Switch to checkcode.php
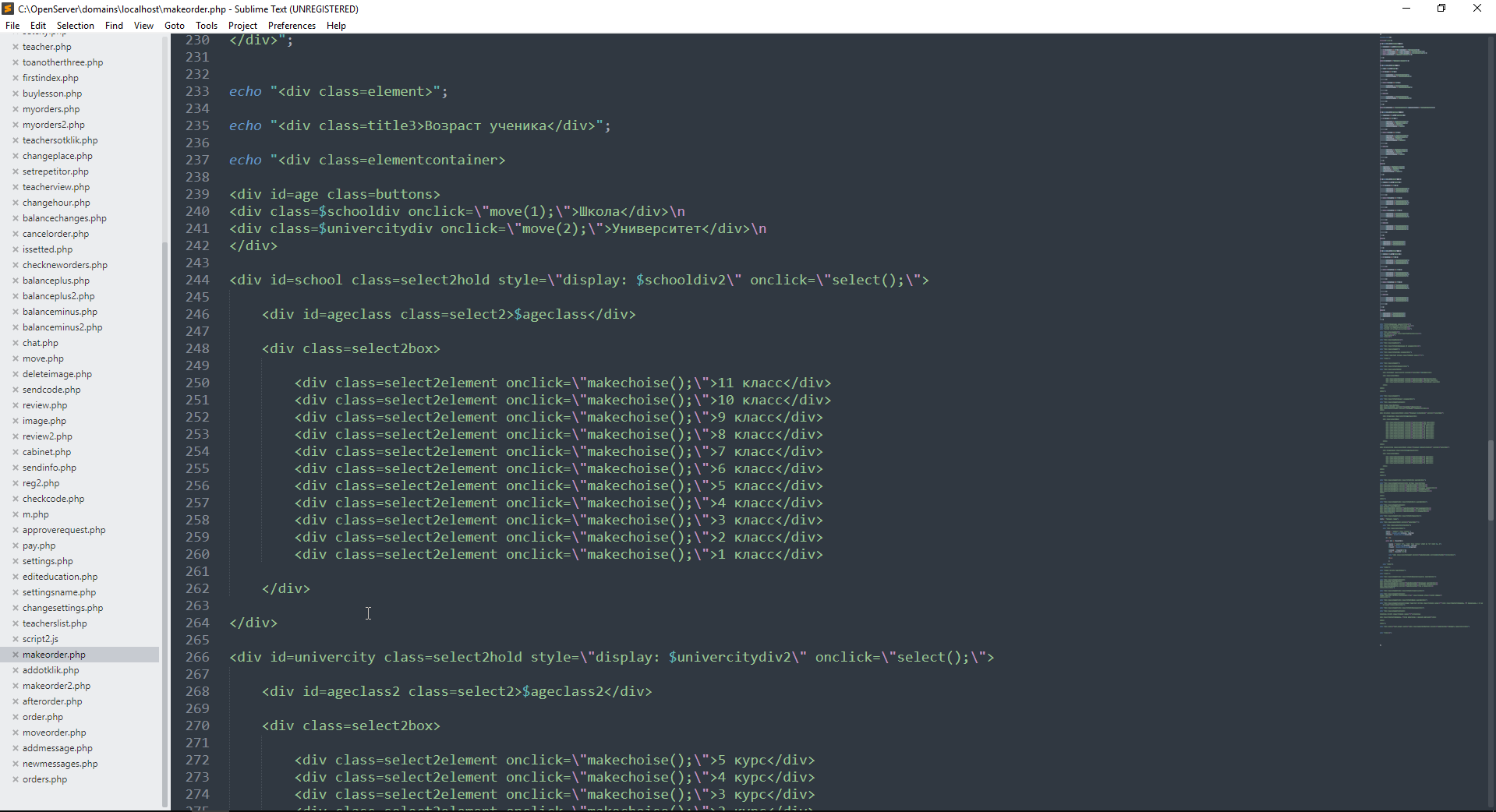The height and width of the screenshot is (812, 1496). click(53, 499)
